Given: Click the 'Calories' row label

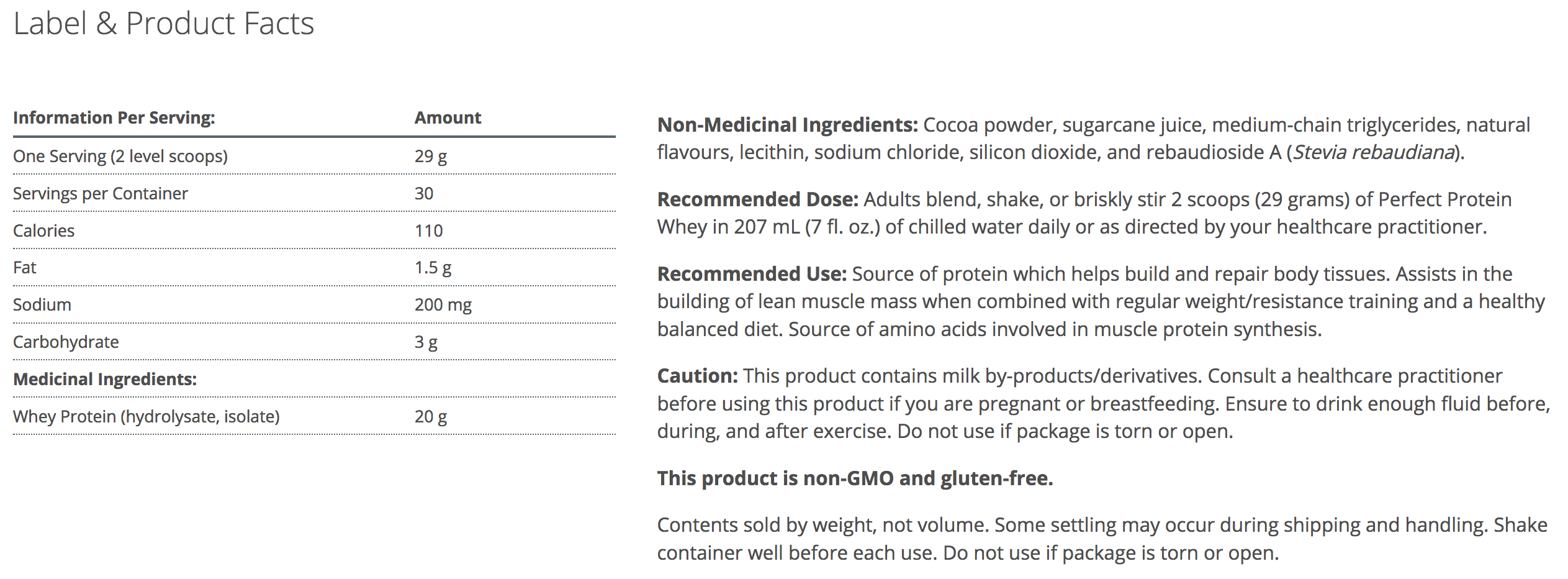Looking at the screenshot, I should click(x=43, y=230).
